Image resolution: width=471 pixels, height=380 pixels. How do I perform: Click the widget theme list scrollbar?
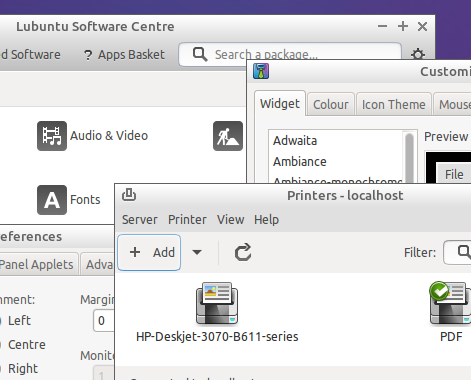(x=409, y=157)
